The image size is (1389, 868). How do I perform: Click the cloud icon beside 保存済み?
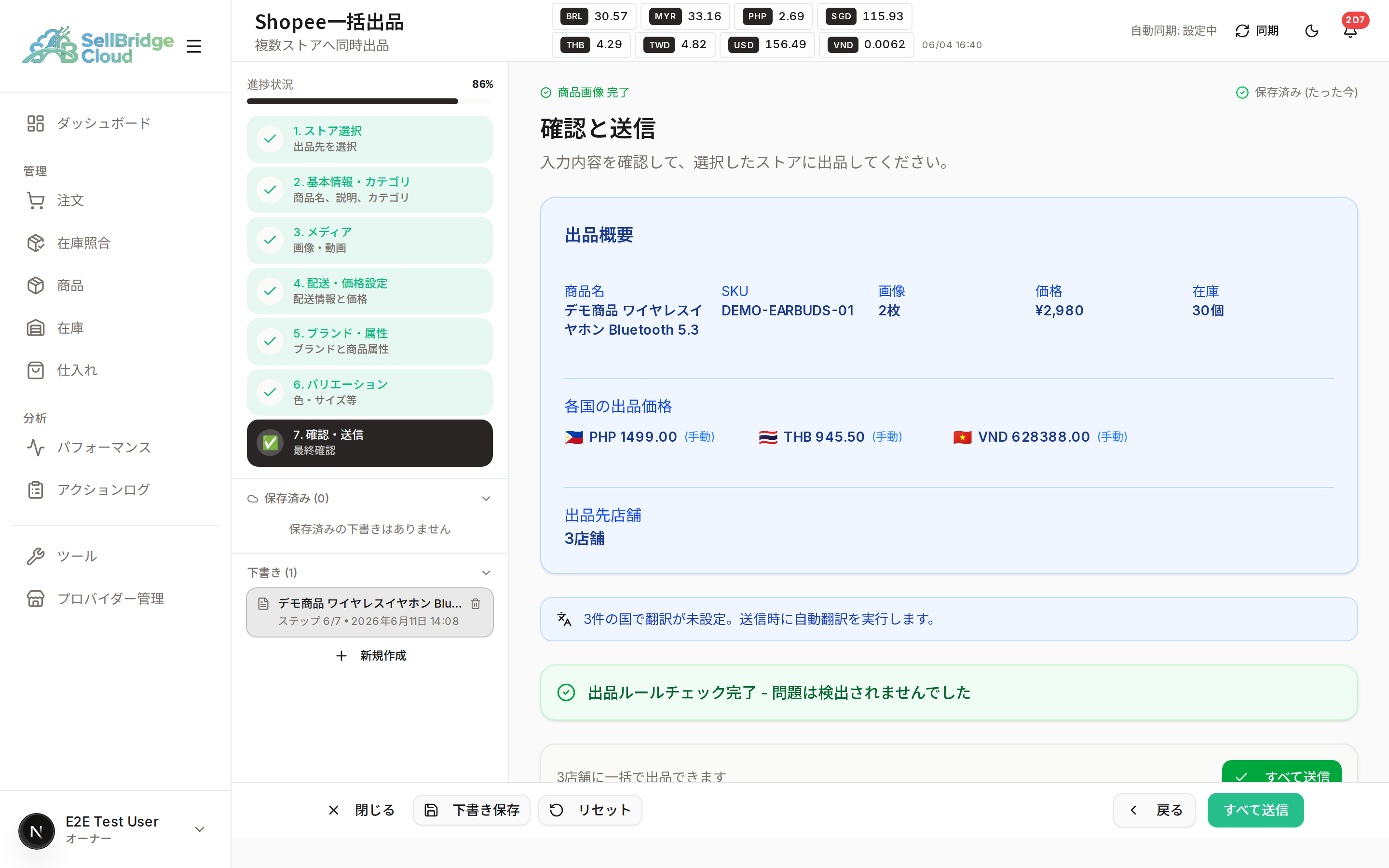[253, 498]
